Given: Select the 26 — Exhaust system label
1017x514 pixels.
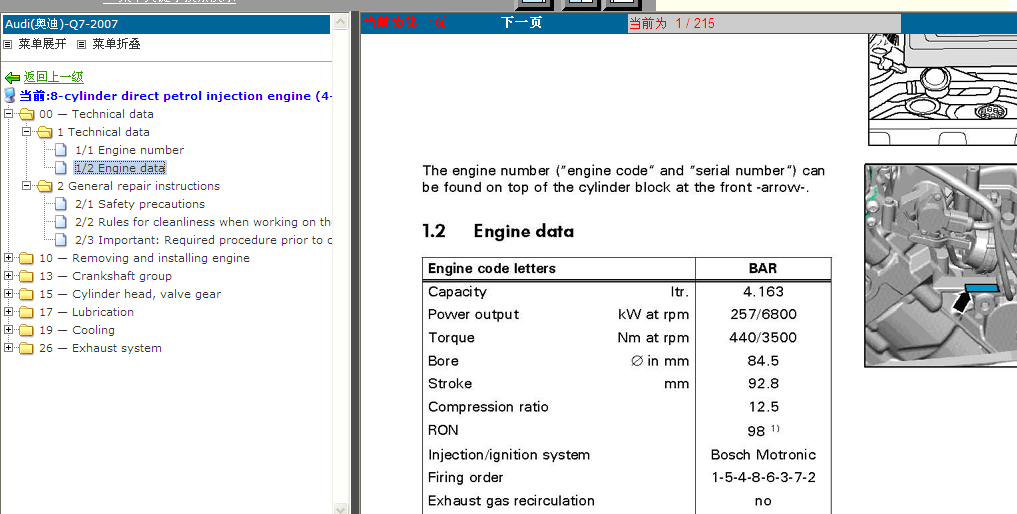Looking at the screenshot, I should [101, 349].
